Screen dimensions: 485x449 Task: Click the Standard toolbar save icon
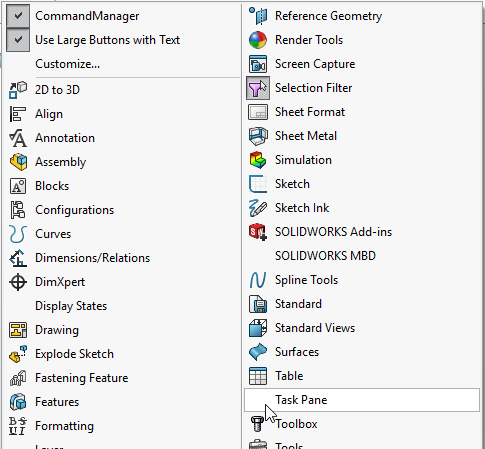258,304
